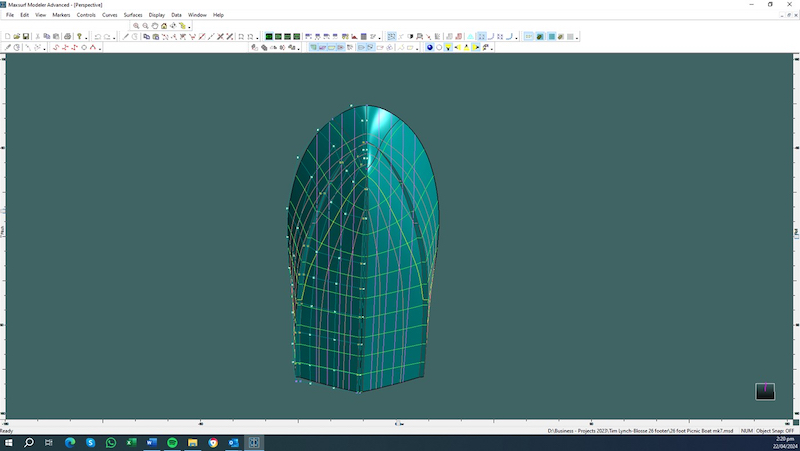Open the Curve of Areas red graph window icon
800x451 pixels.
(354, 37)
